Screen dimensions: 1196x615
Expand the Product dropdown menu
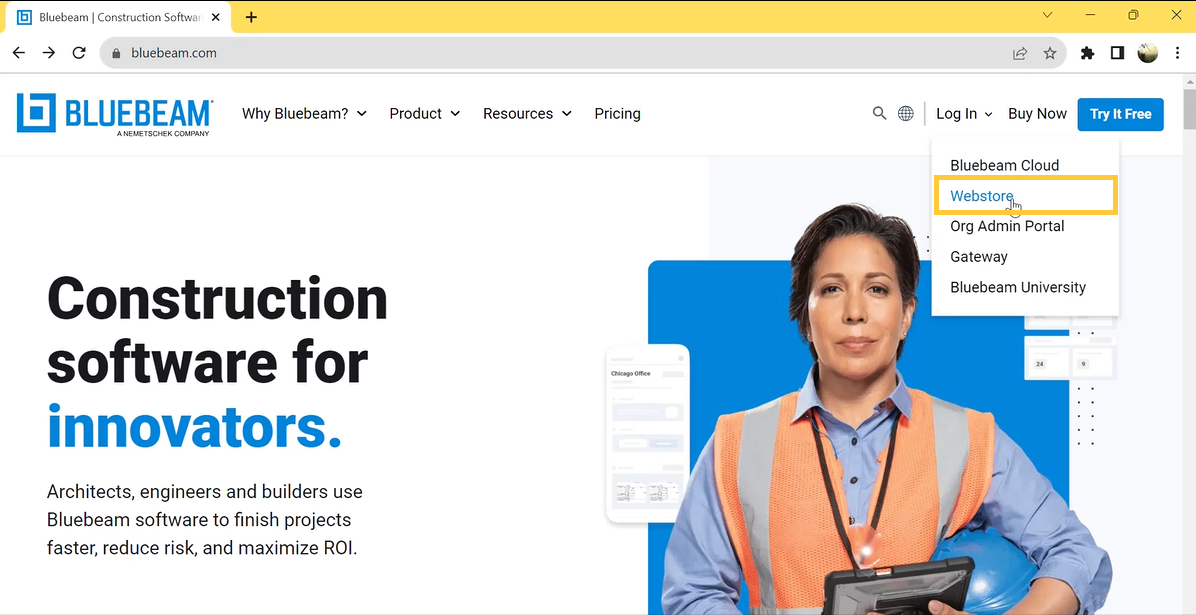pos(425,114)
